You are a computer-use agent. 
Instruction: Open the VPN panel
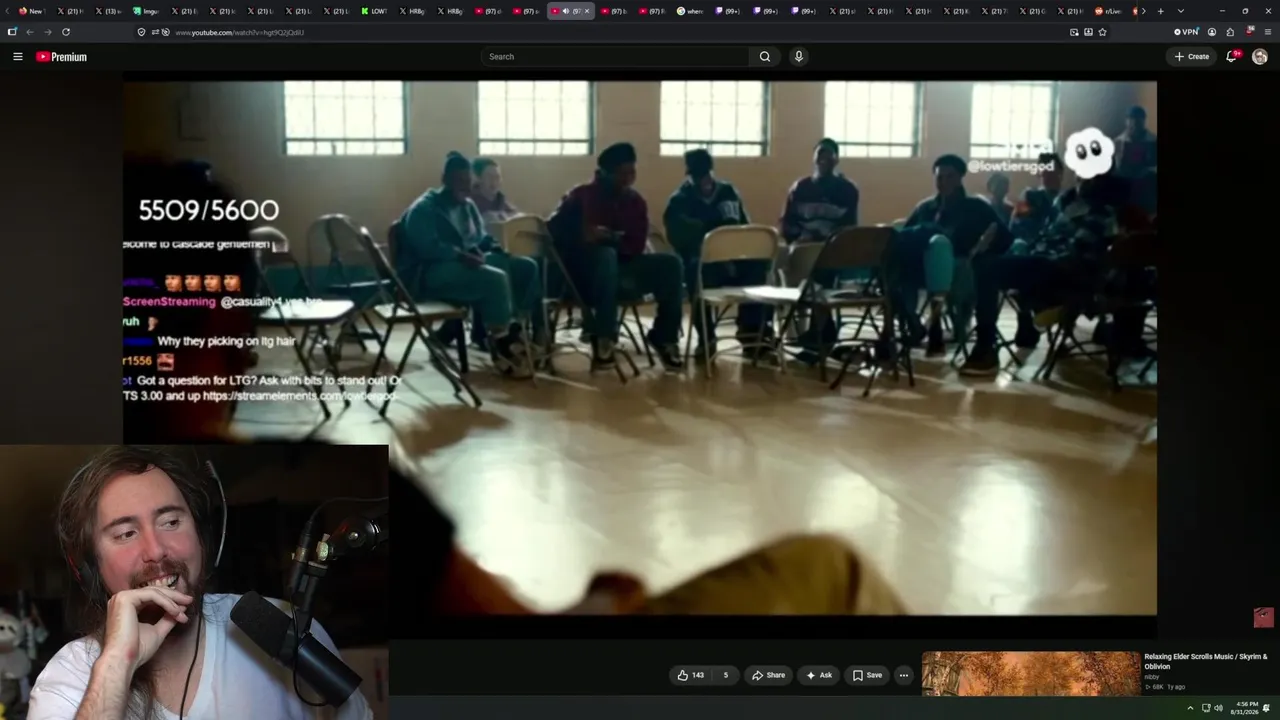1186,32
